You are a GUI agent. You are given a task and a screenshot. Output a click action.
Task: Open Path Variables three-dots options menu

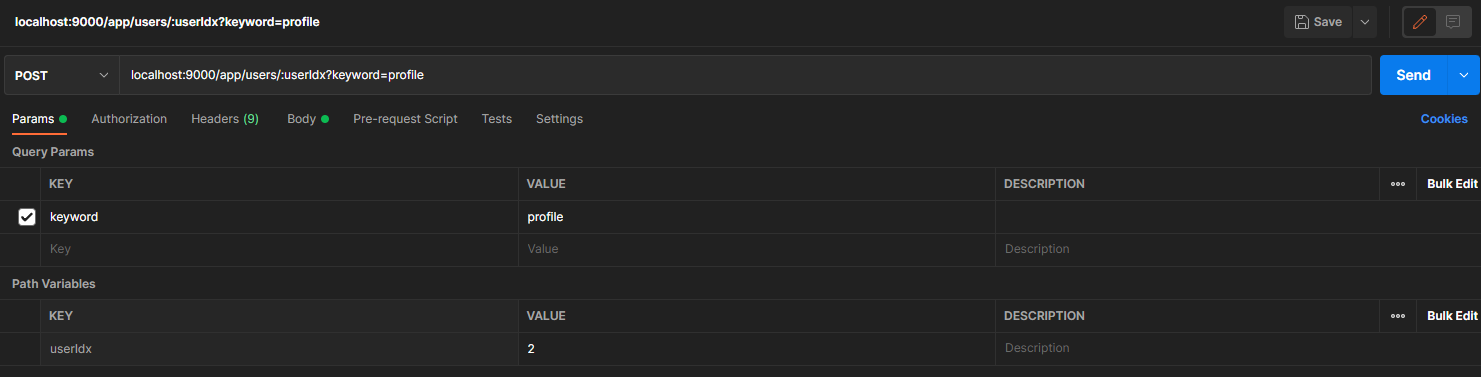point(1398,316)
